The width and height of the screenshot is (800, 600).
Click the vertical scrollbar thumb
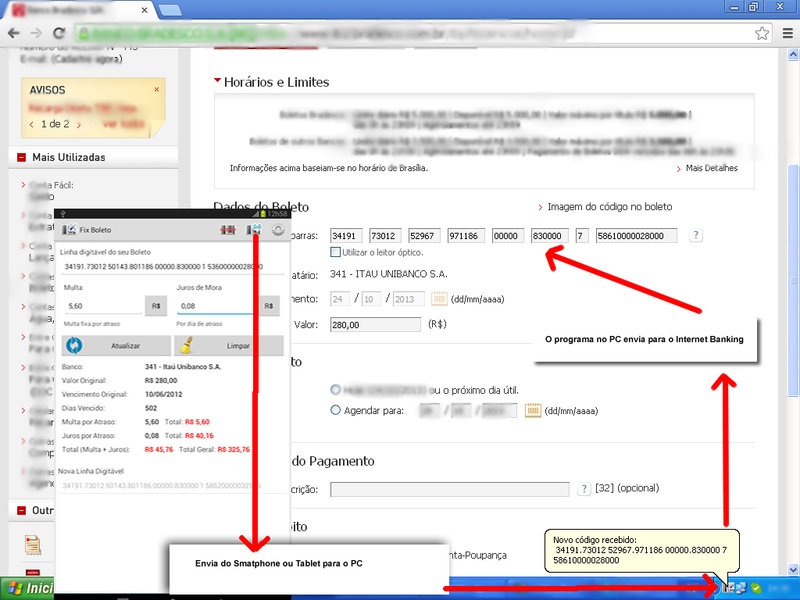[793, 280]
